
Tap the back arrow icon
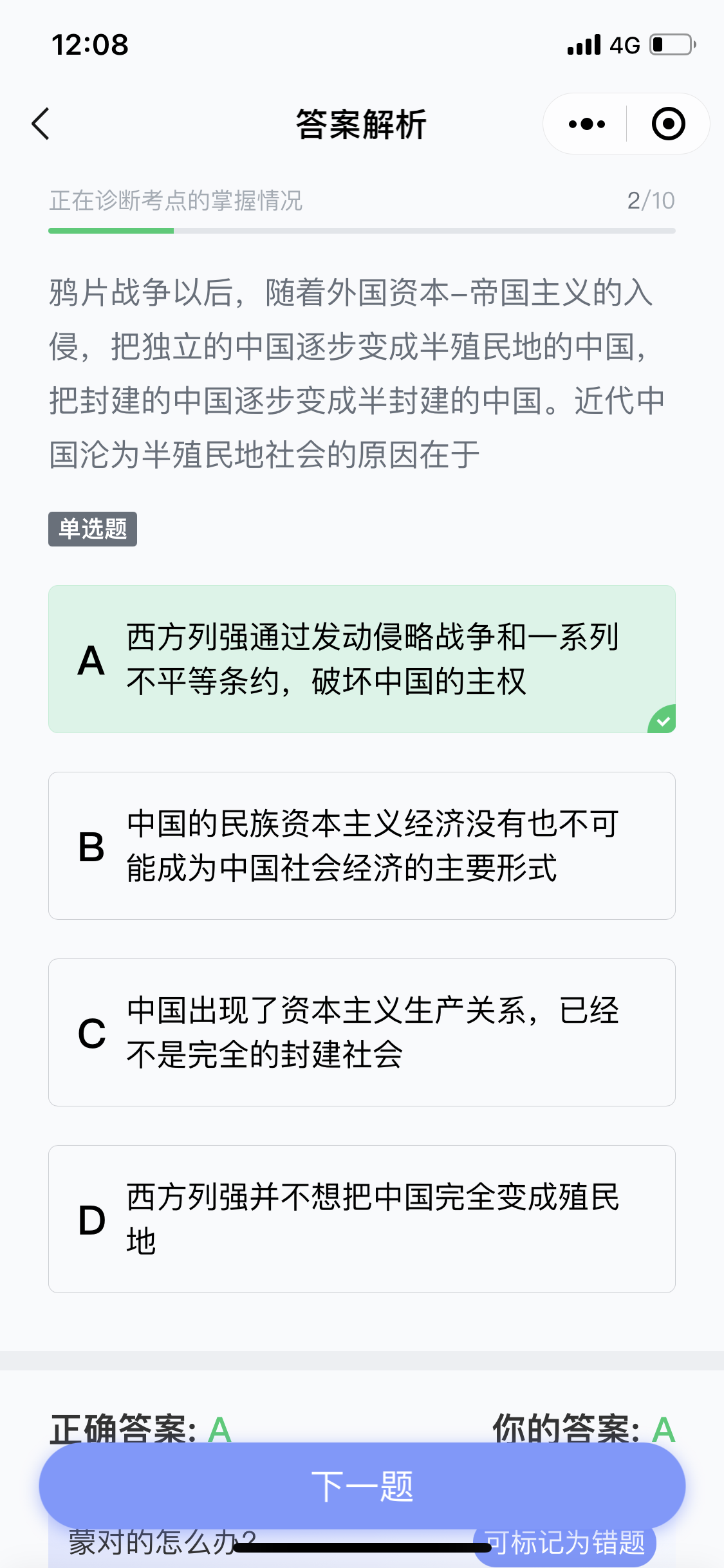[41, 124]
